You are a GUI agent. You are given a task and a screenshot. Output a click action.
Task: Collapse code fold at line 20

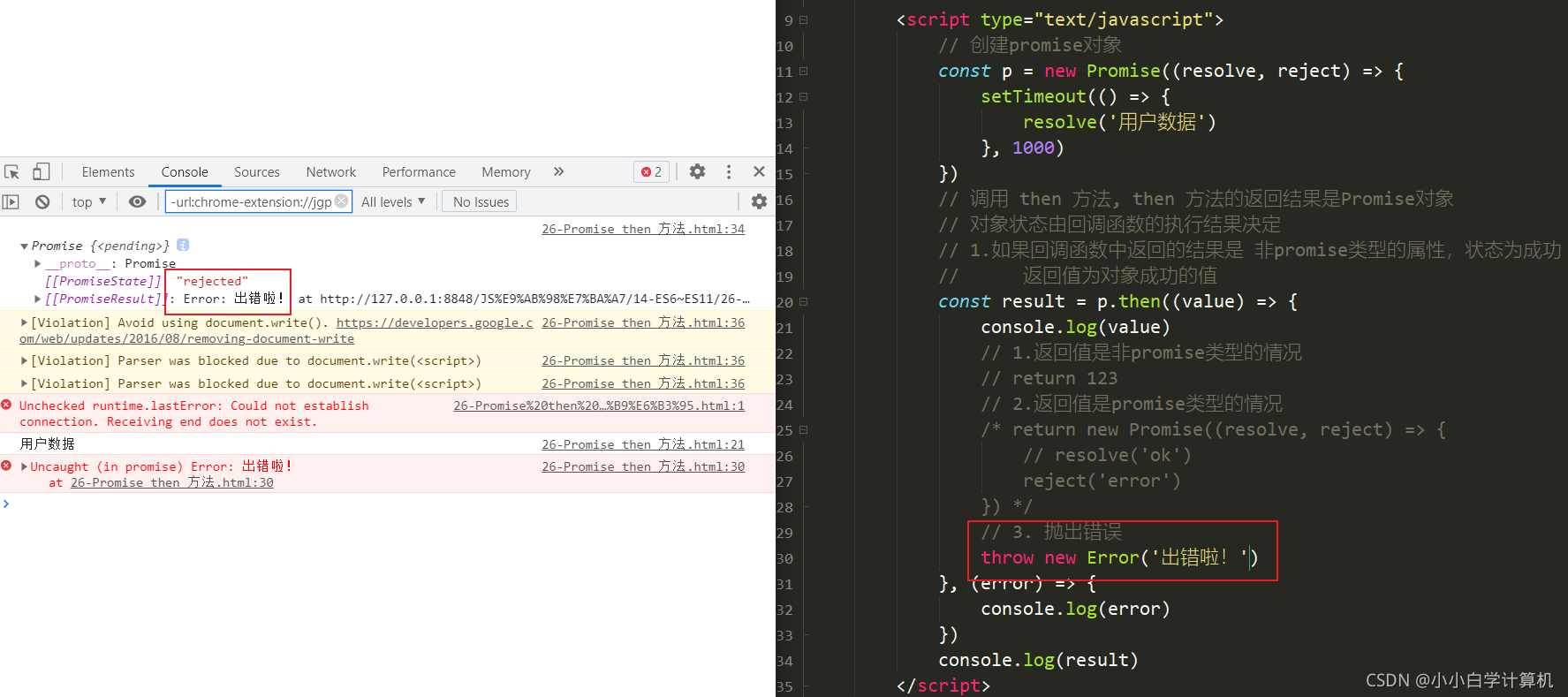coord(804,301)
